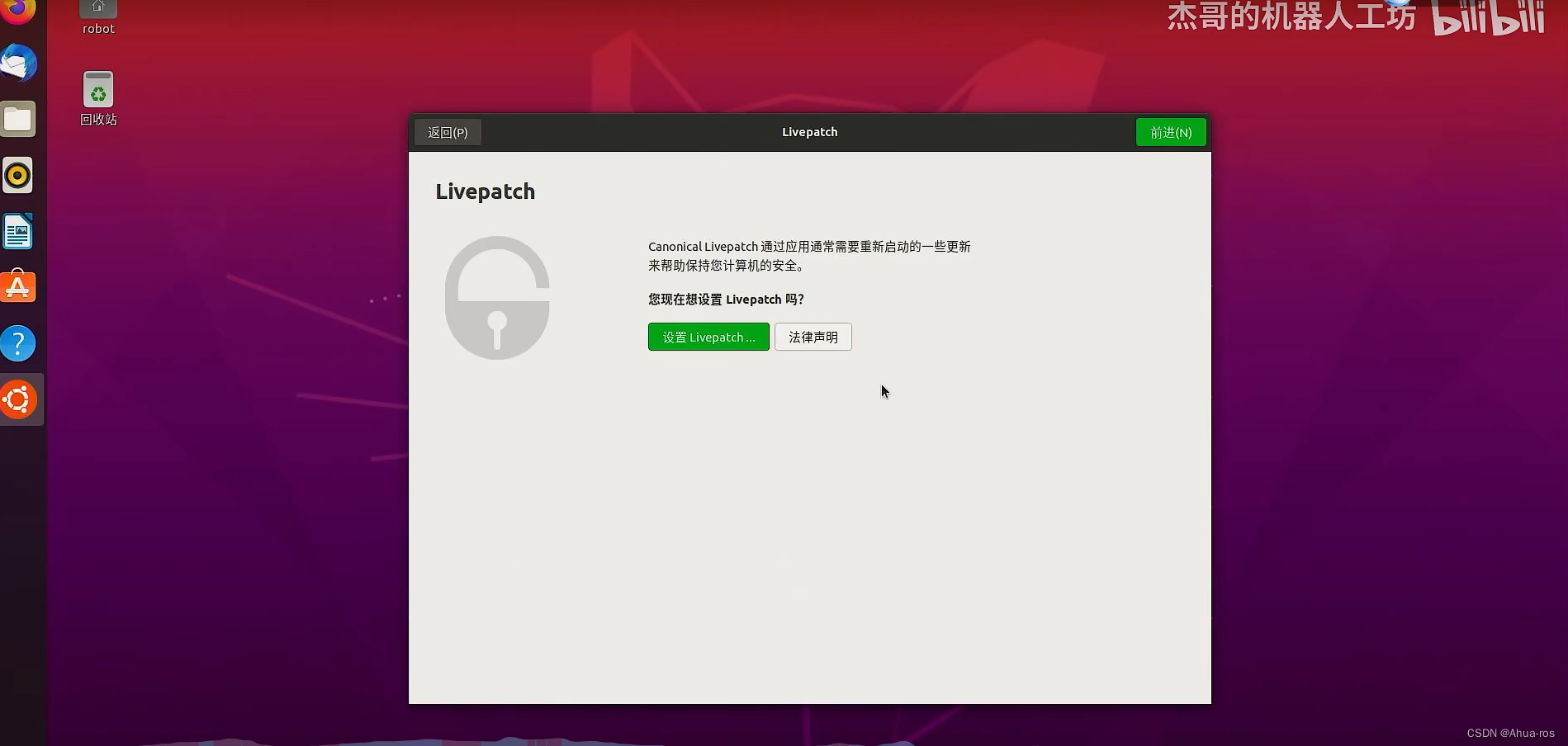Click the green 前进(N) next button
This screenshot has width=1568, height=746.
click(1171, 132)
